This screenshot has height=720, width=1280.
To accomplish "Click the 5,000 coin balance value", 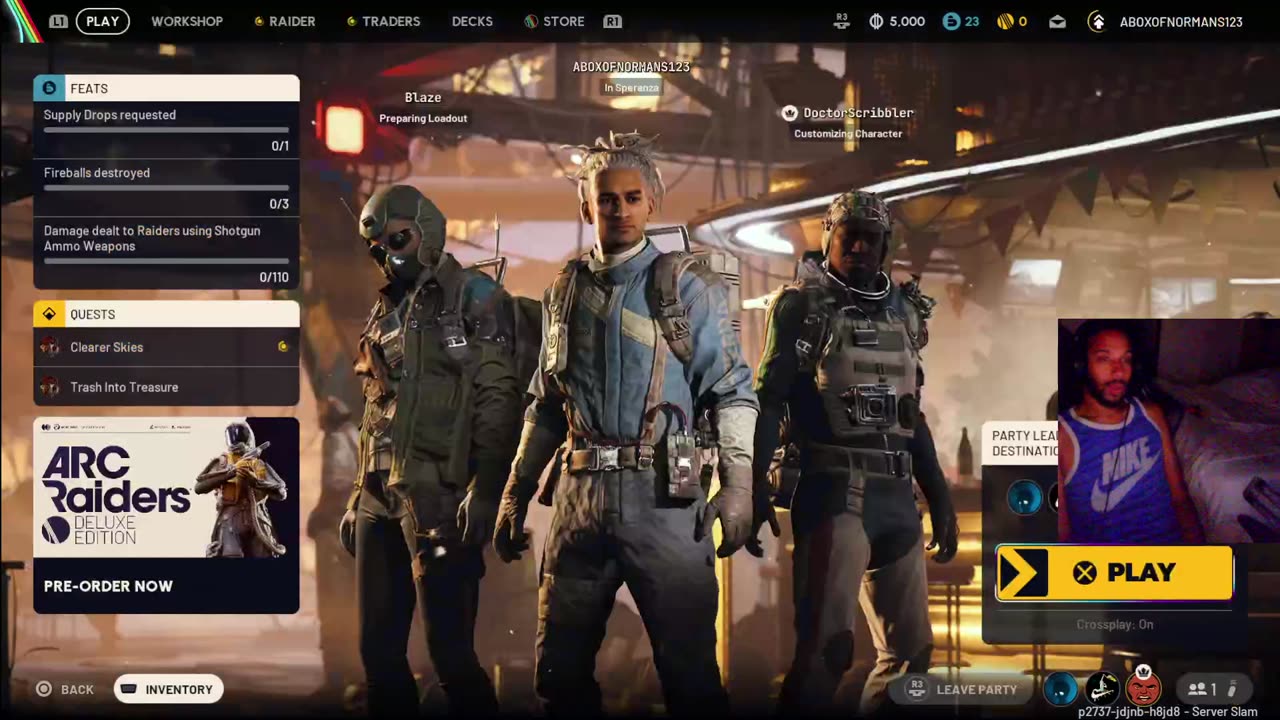I will (x=907, y=21).
